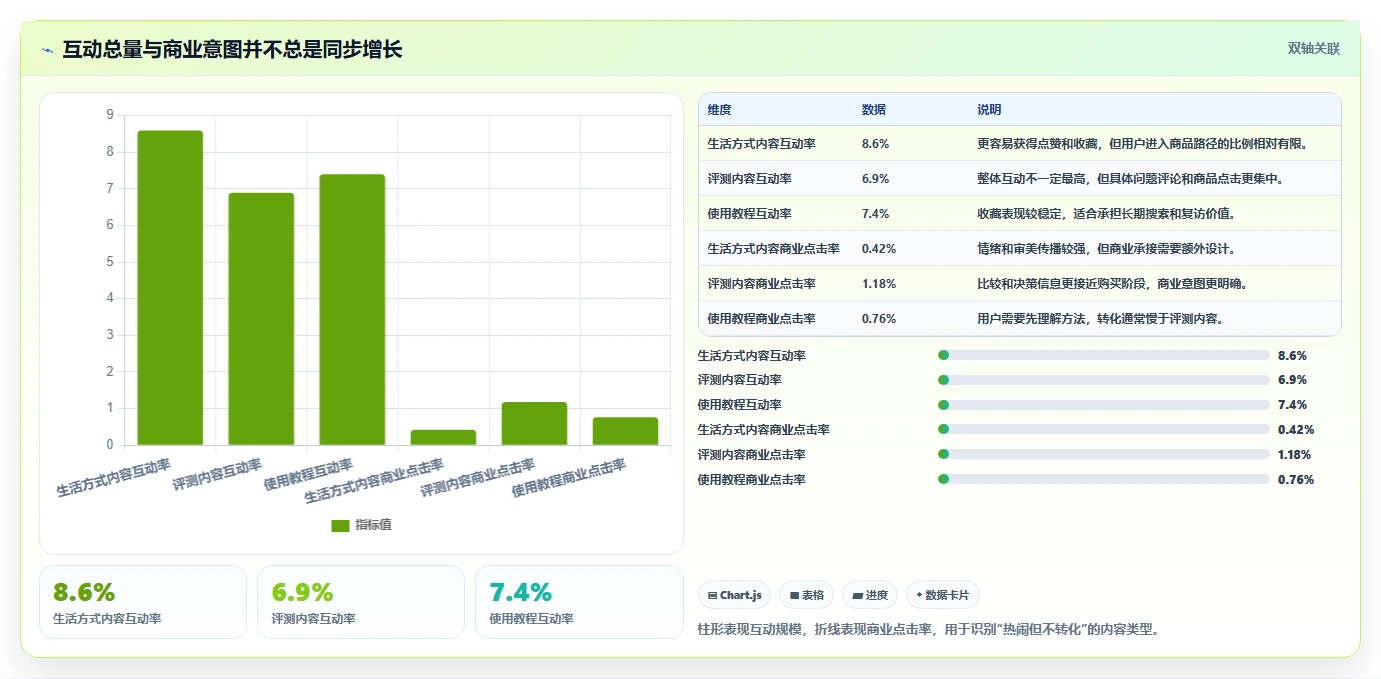Click the table cell 生活方式内容商业点击率

(x=773, y=249)
